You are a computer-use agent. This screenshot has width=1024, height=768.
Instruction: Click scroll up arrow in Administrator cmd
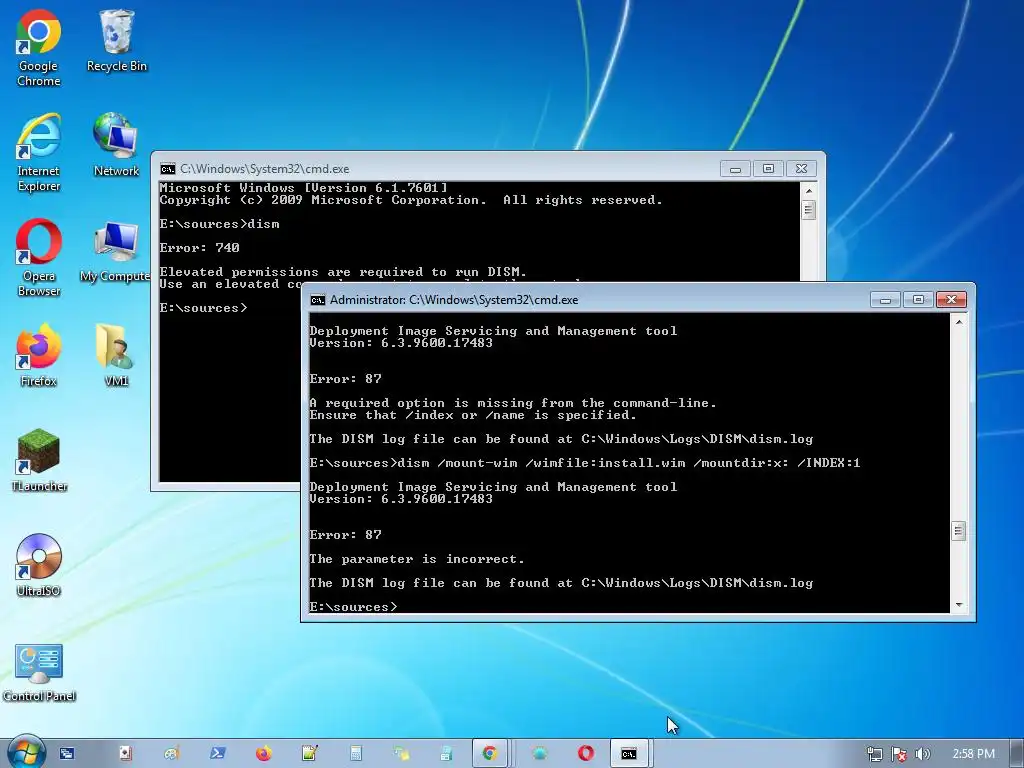959,322
